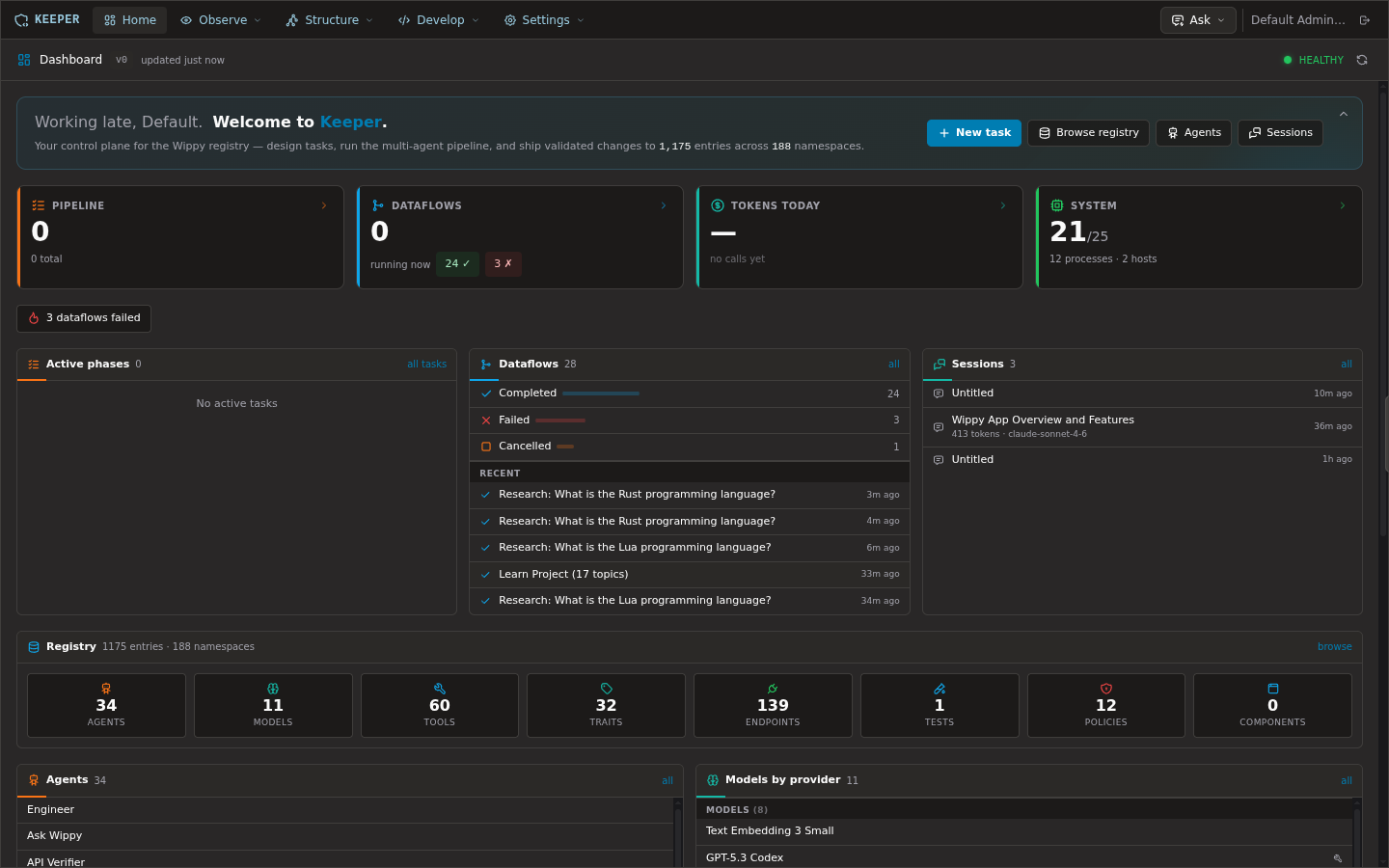Screen dimensions: 1389x868
Task: Click the logout icon beside Default Admin
Action: 1364,20
